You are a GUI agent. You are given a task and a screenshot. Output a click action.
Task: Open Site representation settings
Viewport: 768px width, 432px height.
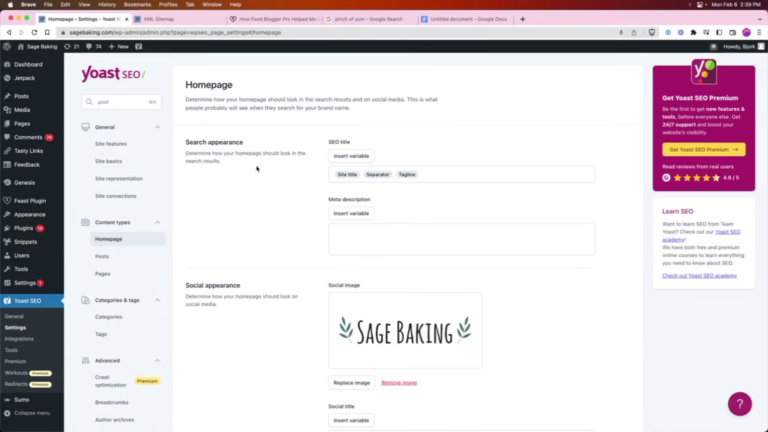coord(119,179)
